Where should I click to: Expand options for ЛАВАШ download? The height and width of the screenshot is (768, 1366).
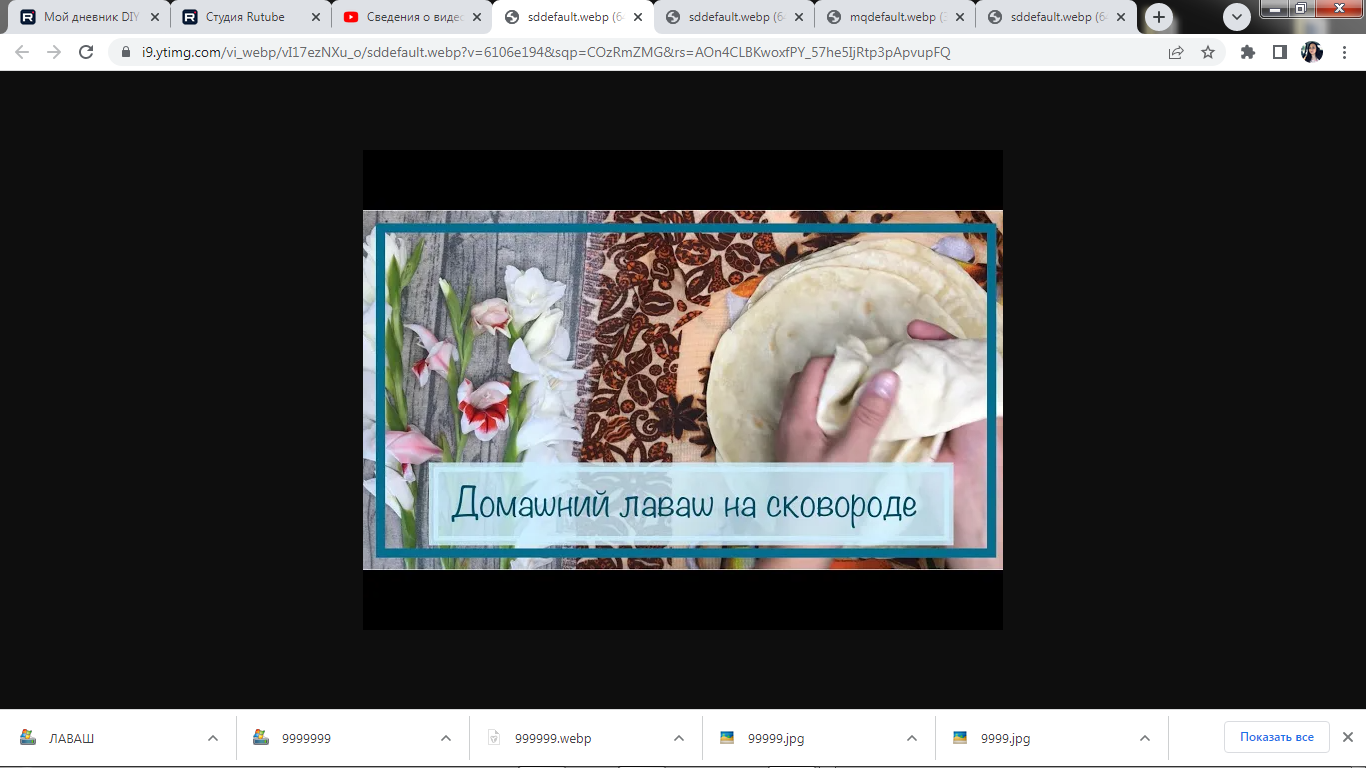[213, 738]
